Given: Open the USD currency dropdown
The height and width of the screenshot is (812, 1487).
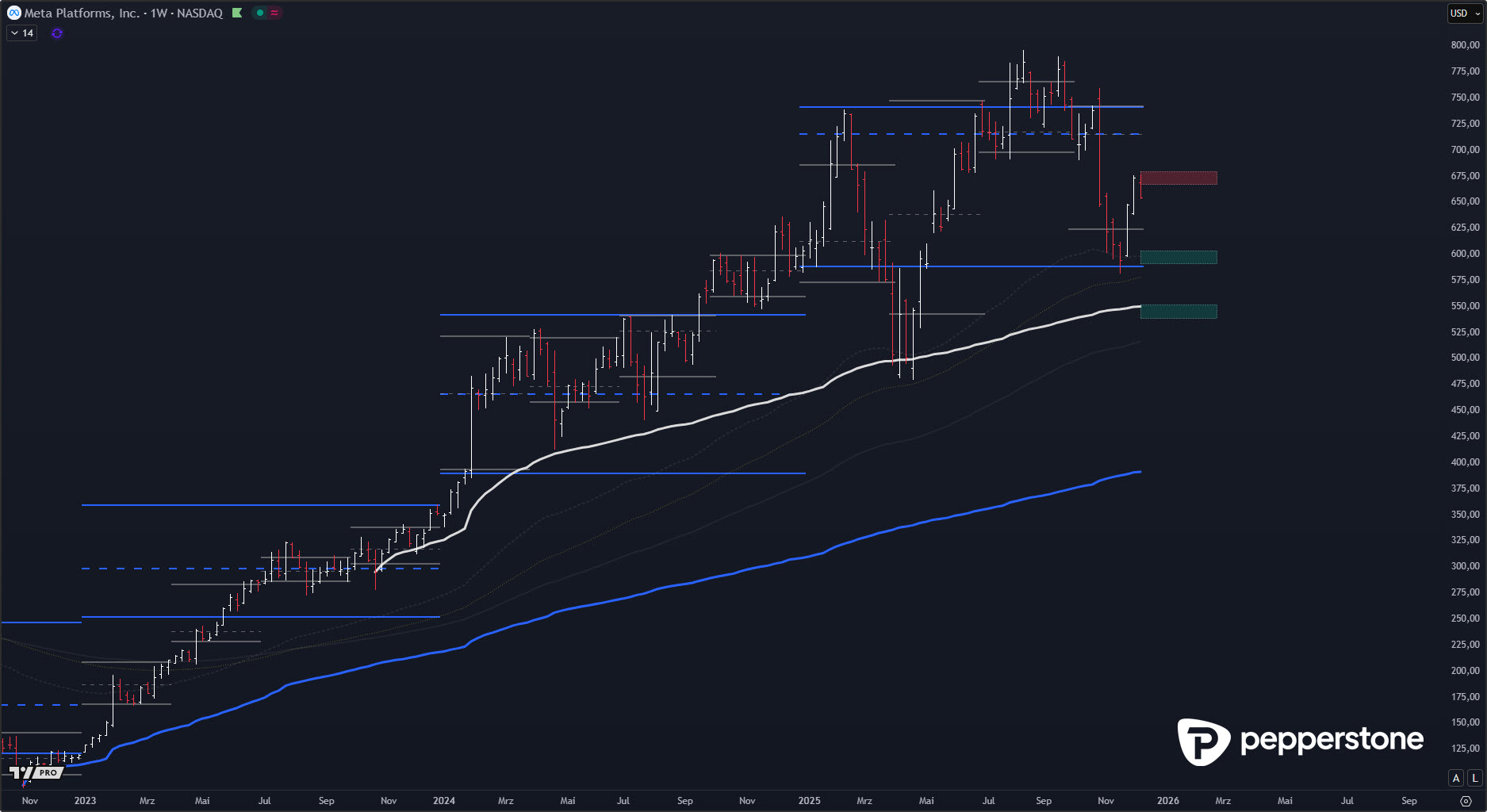Looking at the screenshot, I should 1465,13.
